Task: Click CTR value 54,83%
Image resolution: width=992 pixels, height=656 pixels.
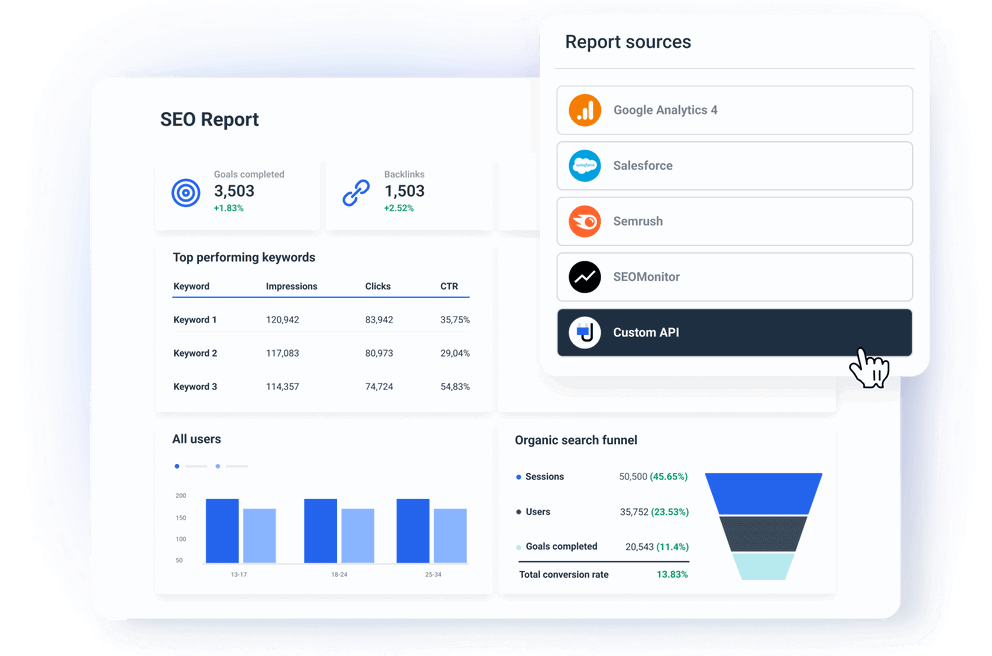Action: point(455,387)
